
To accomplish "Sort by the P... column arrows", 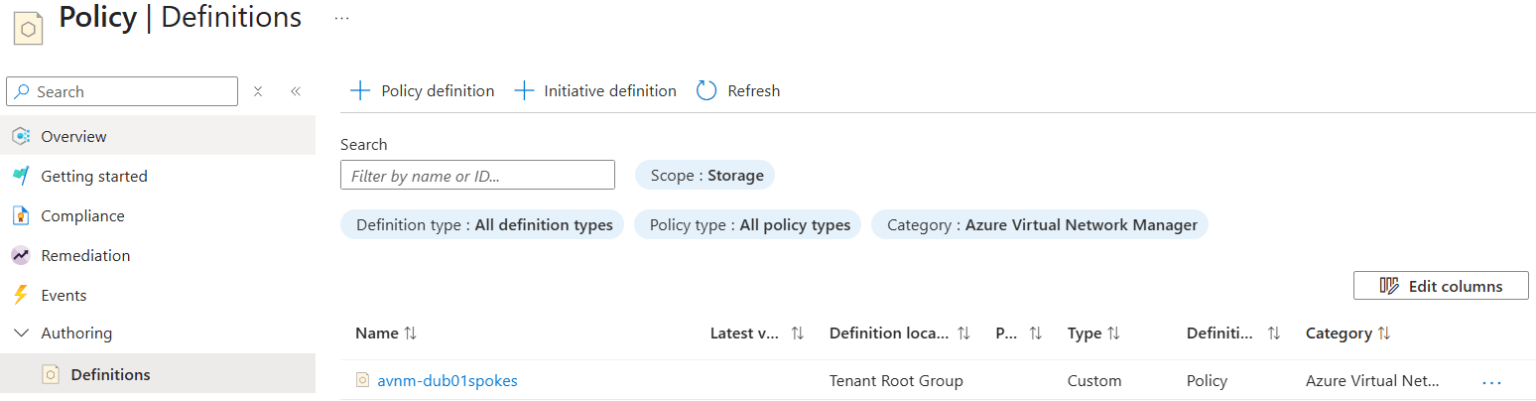I will coord(1036,333).
